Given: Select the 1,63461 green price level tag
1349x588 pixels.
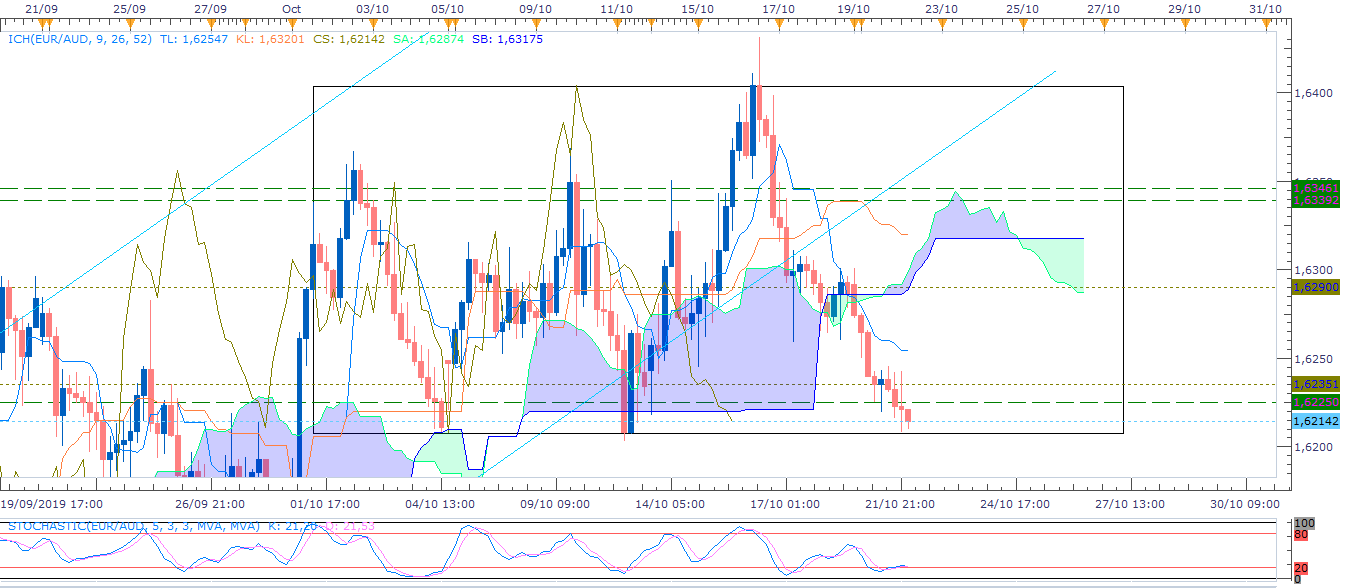Looking at the screenshot, I should click(x=1315, y=187).
